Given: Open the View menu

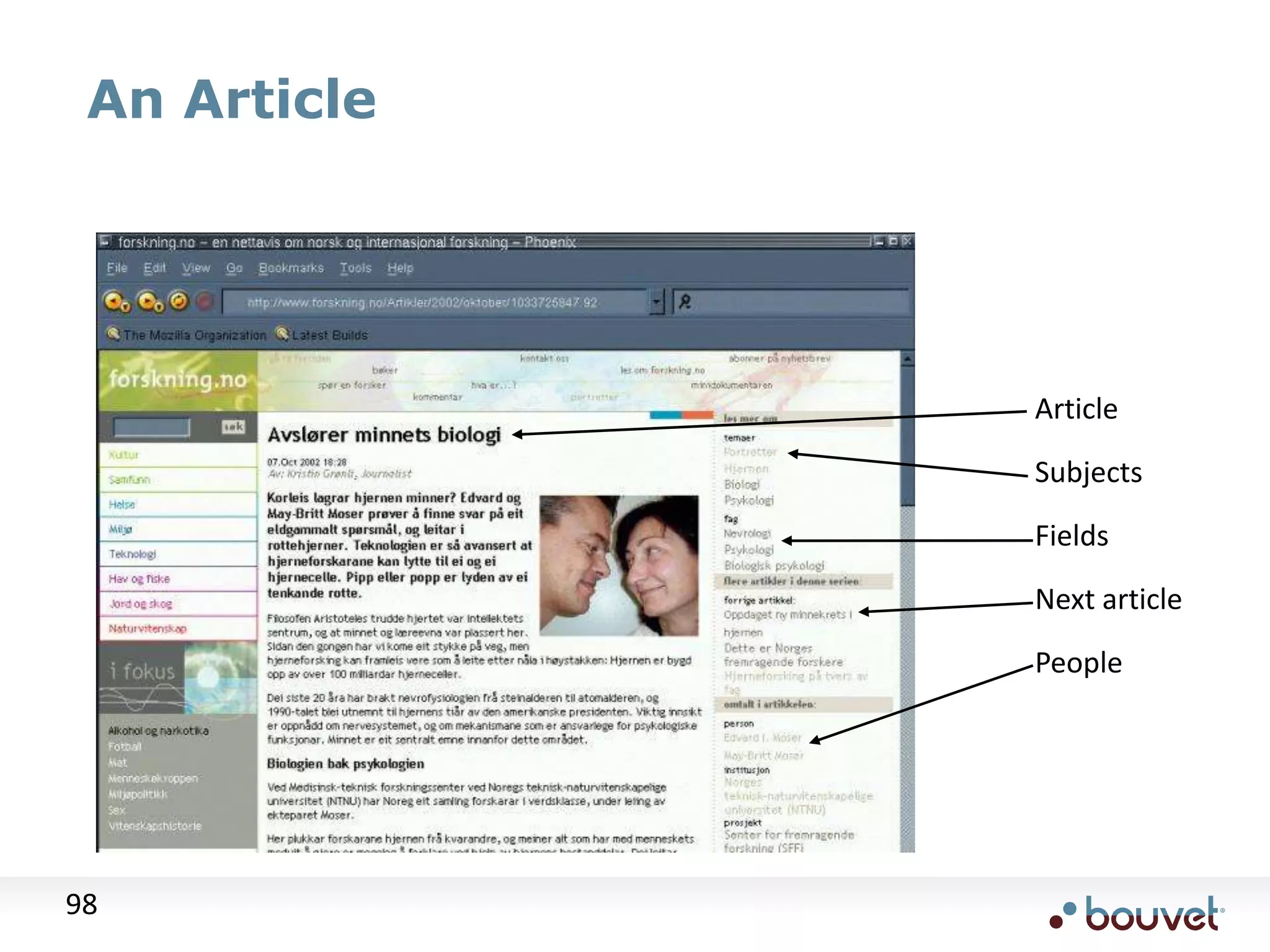Looking at the screenshot, I should click(x=196, y=268).
